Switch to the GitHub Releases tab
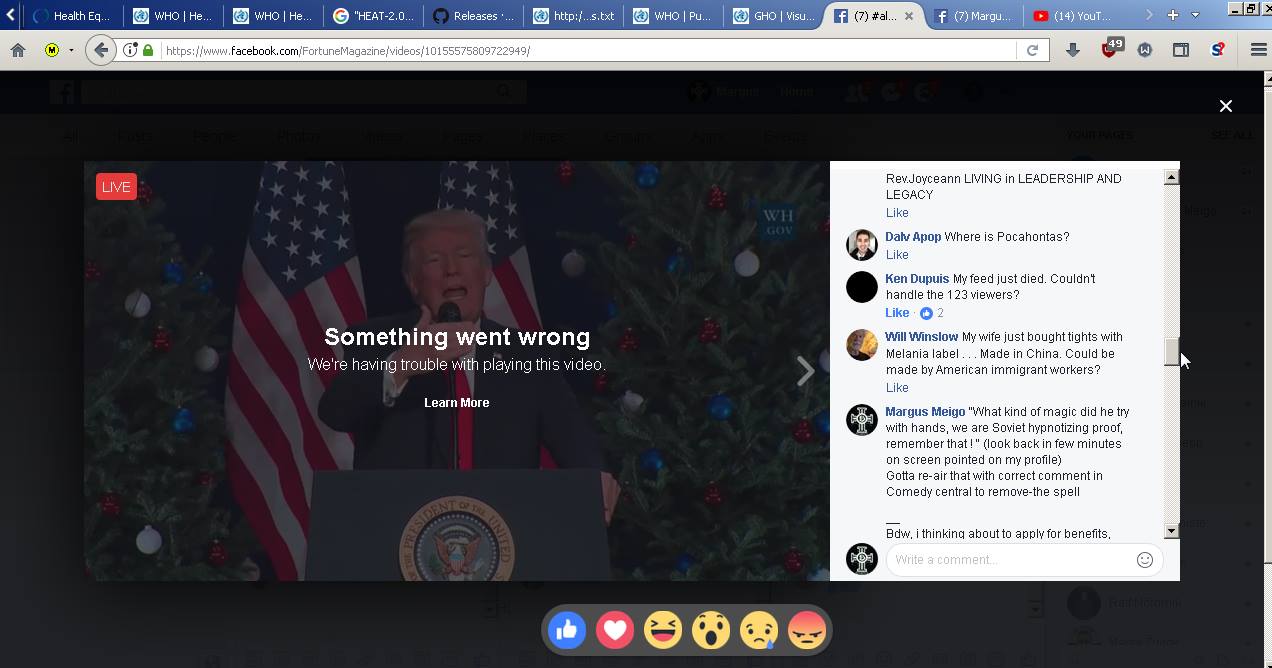The height and width of the screenshot is (668, 1272). coord(473,16)
